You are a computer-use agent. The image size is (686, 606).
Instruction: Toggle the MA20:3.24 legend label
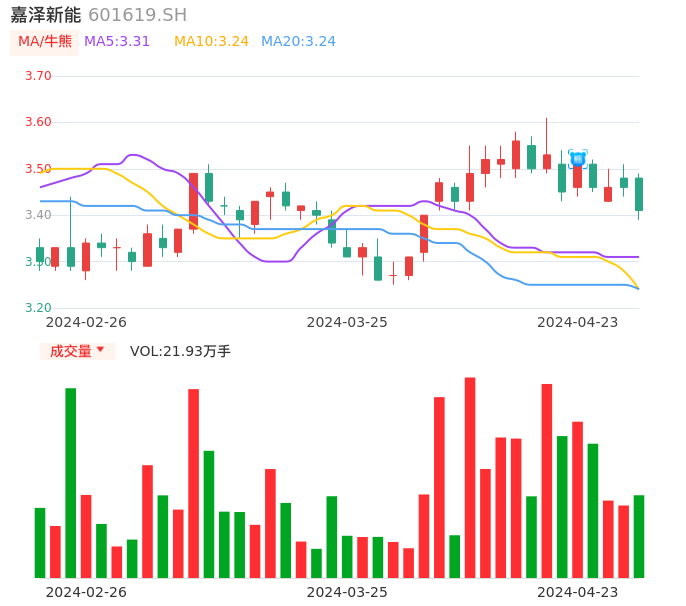pos(298,42)
